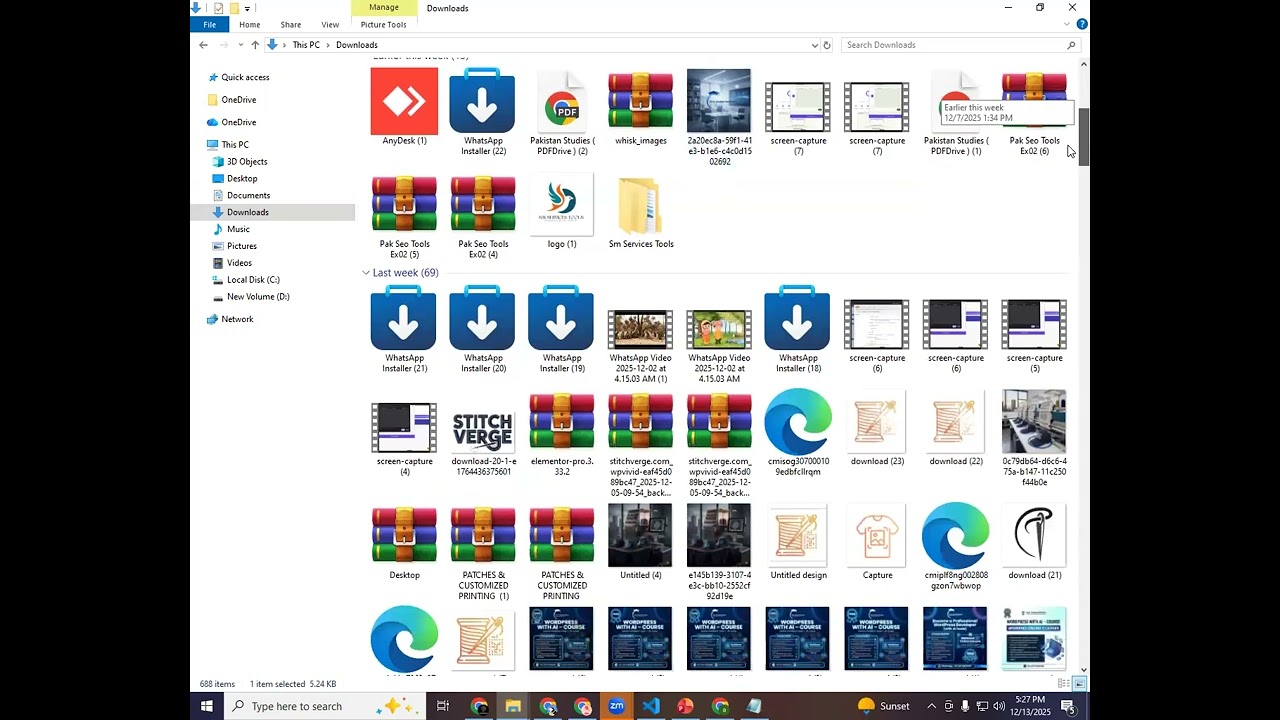The image size is (1280, 720).
Task: Expand the This PC breadcrumb chevron
Action: pos(328,45)
